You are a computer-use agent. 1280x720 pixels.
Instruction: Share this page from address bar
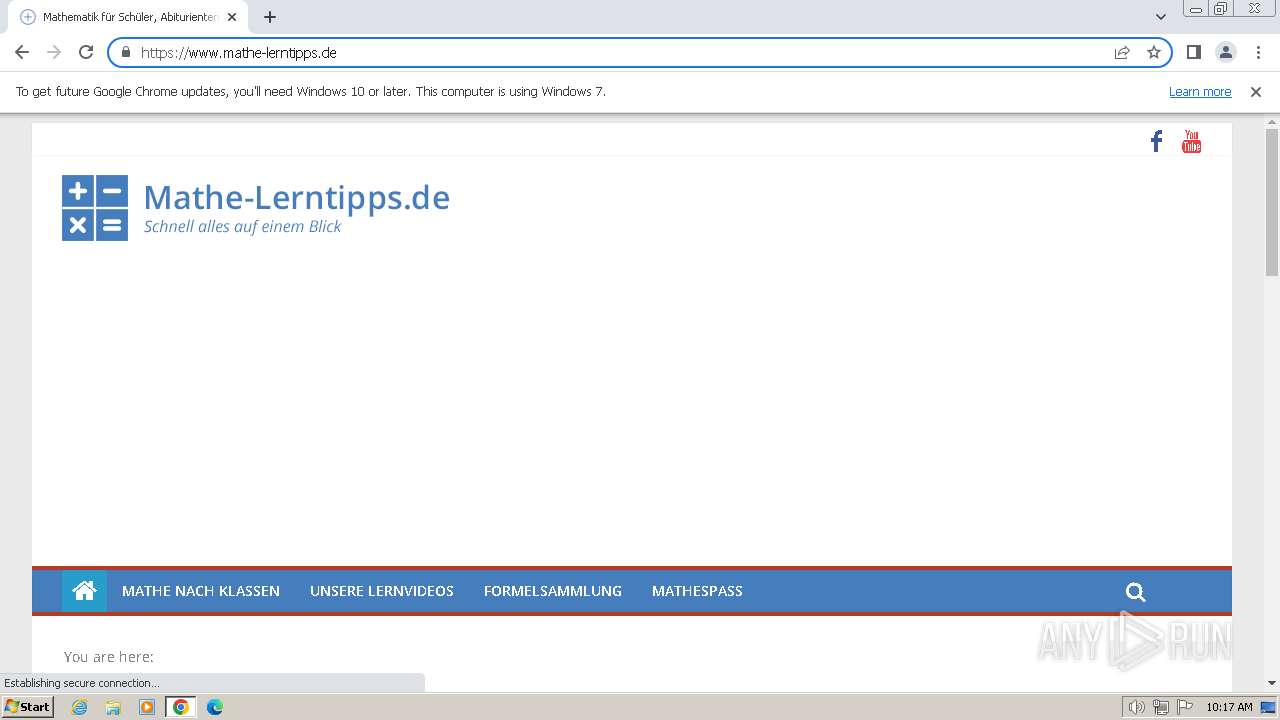(x=1122, y=52)
